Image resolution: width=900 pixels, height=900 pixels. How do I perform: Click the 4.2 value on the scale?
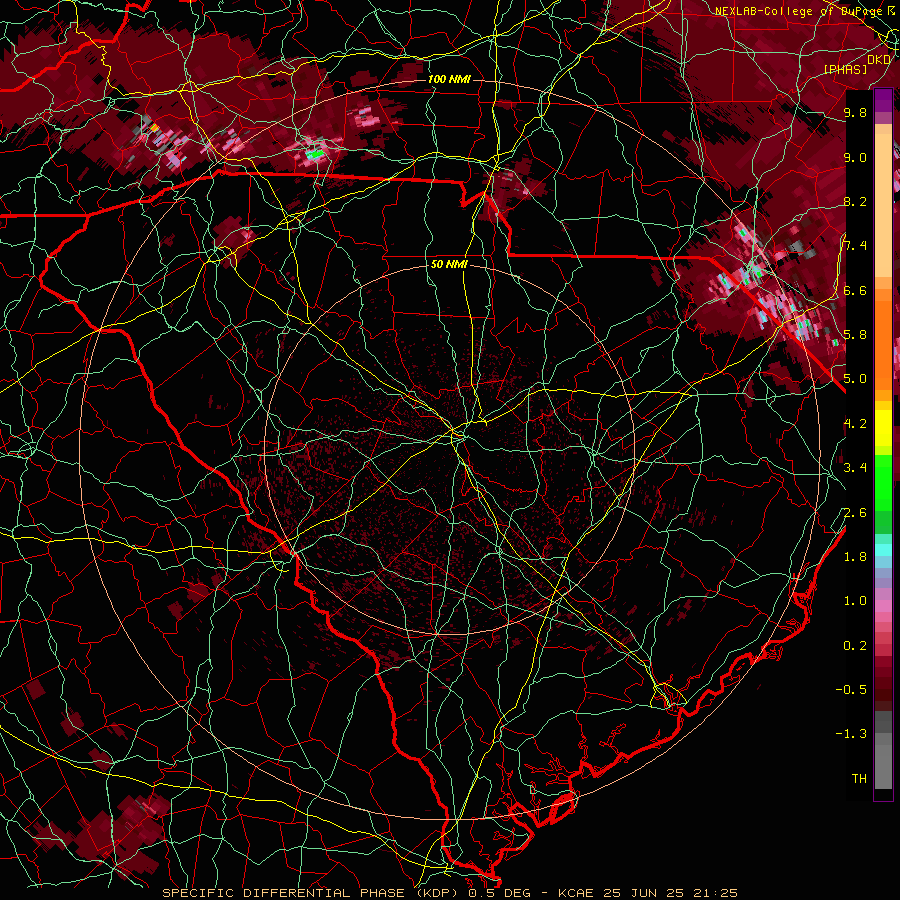tap(855, 424)
